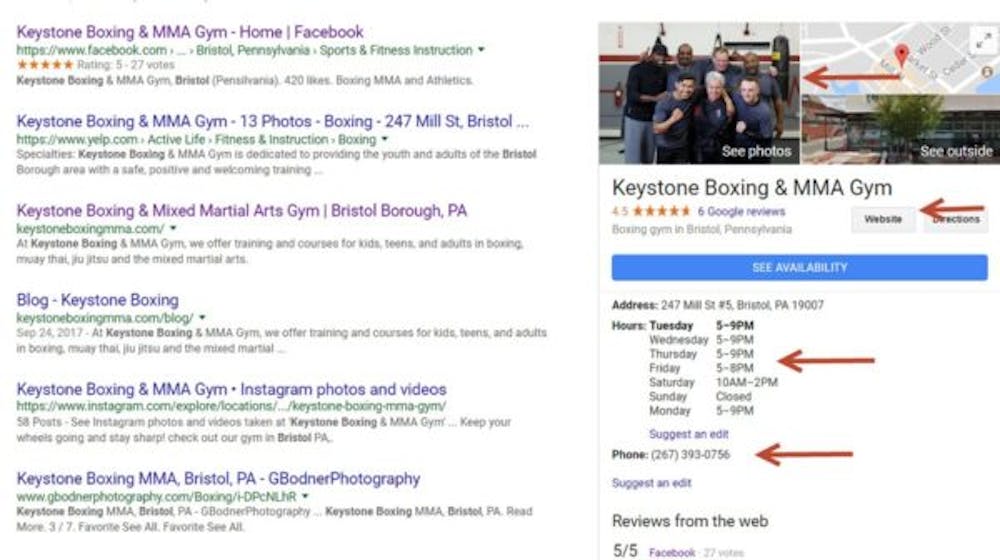Click the SEE AVAILABILITY button
The image size is (1000, 560).
coord(800,268)
